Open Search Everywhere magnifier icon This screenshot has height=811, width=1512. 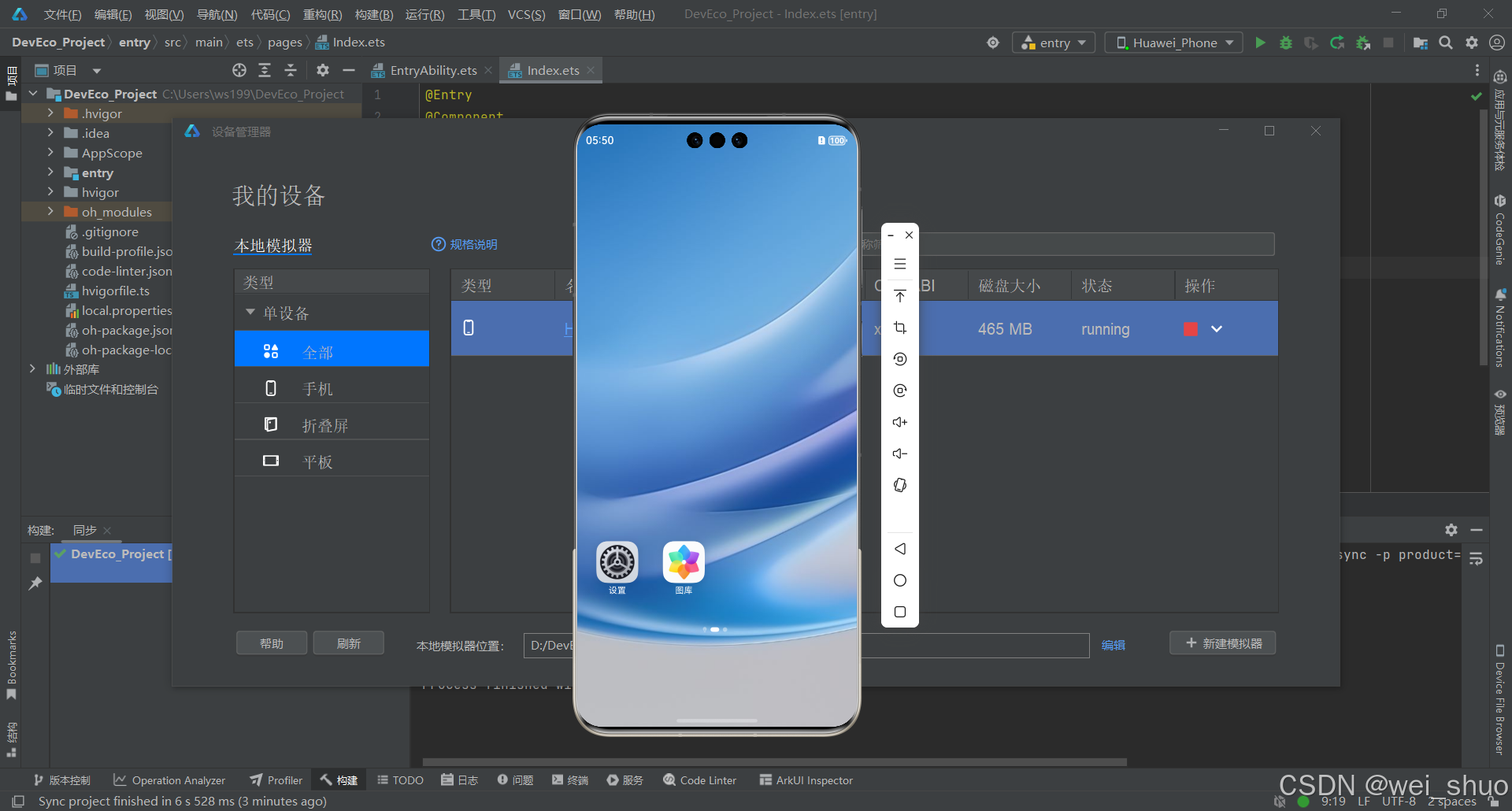pyautogui.click(x=1446, y=43)
